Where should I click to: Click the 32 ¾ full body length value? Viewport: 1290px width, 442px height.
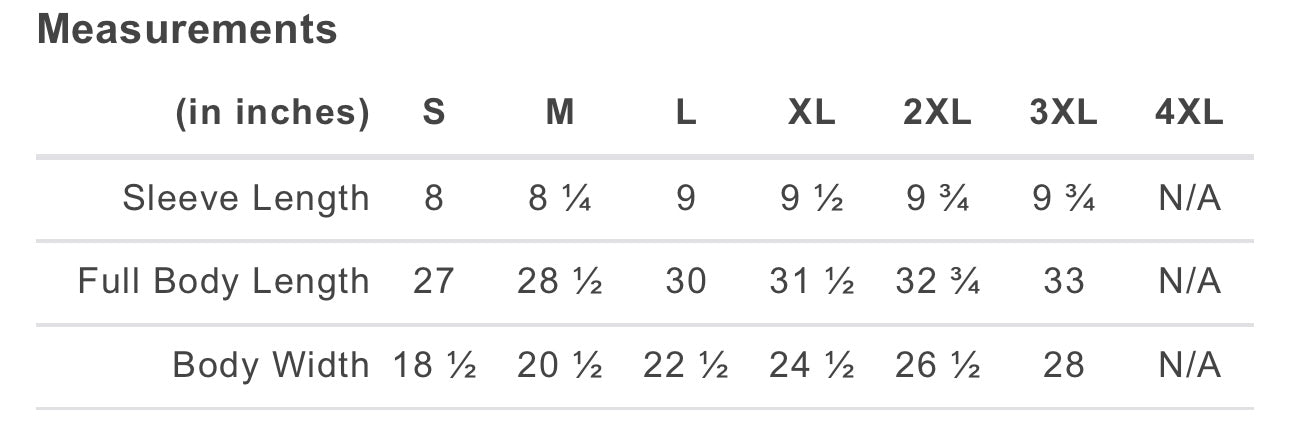point(937,282)
